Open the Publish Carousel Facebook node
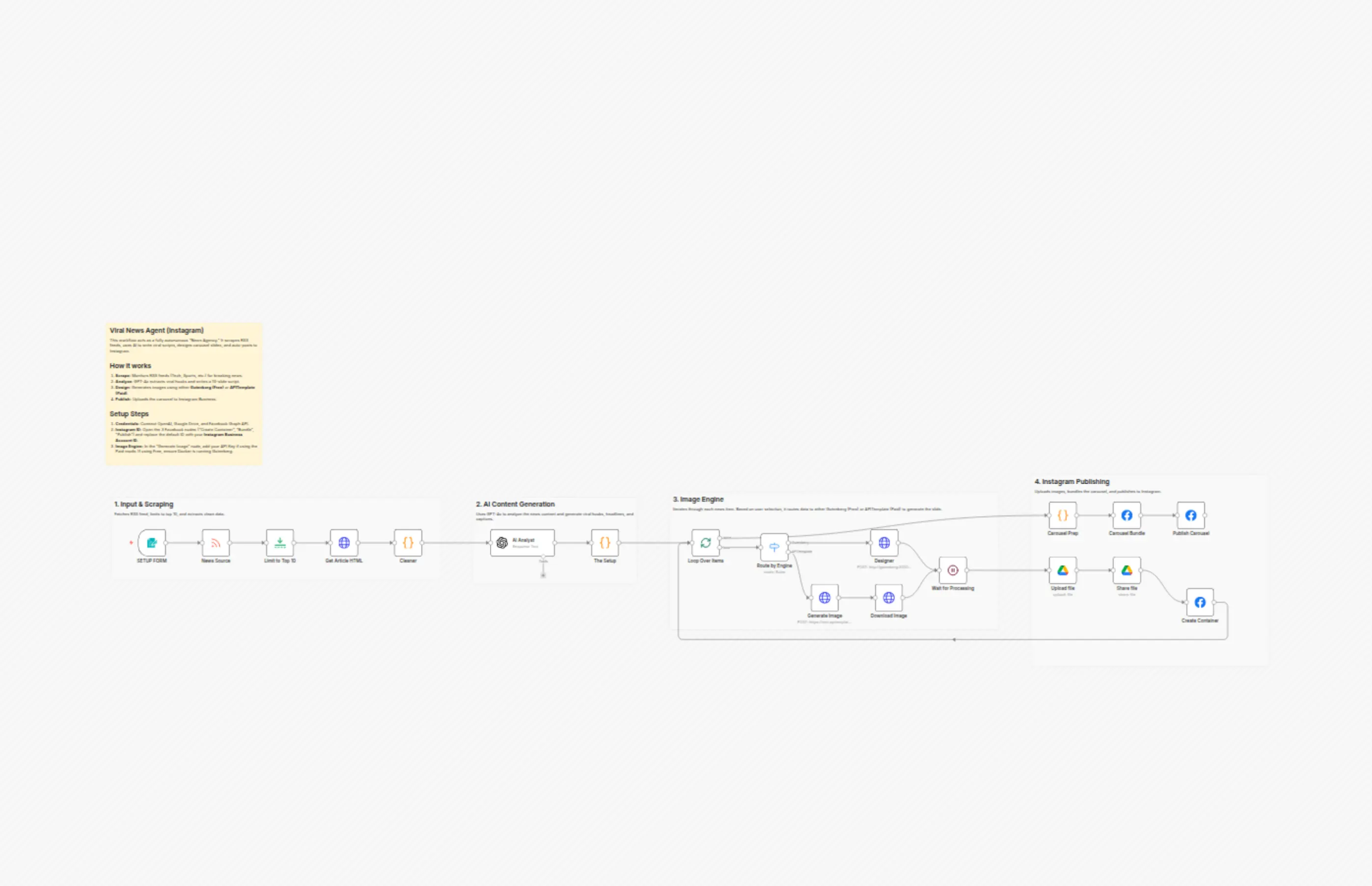 click(1191, 515)
